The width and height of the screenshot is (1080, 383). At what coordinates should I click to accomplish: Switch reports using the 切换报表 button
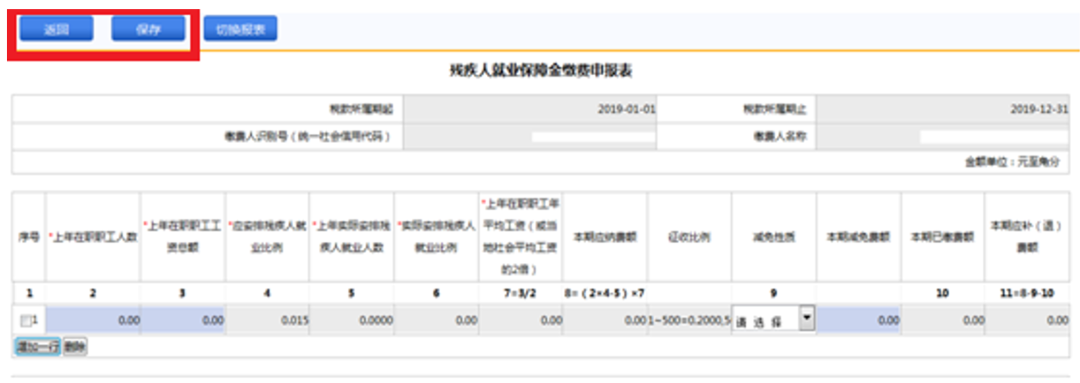[240, 30]
